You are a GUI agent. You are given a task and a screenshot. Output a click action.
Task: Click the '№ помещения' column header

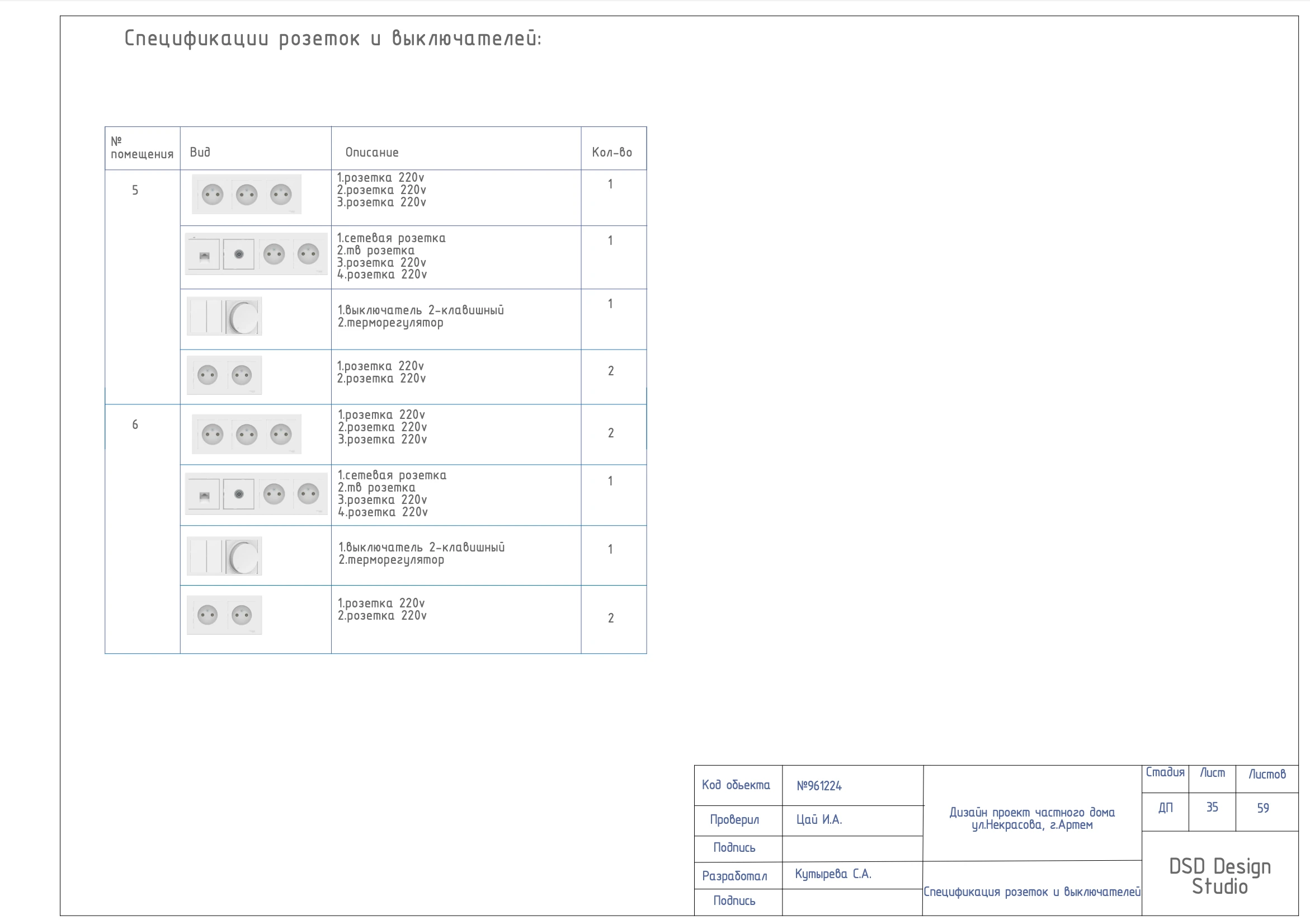point(142,148)
